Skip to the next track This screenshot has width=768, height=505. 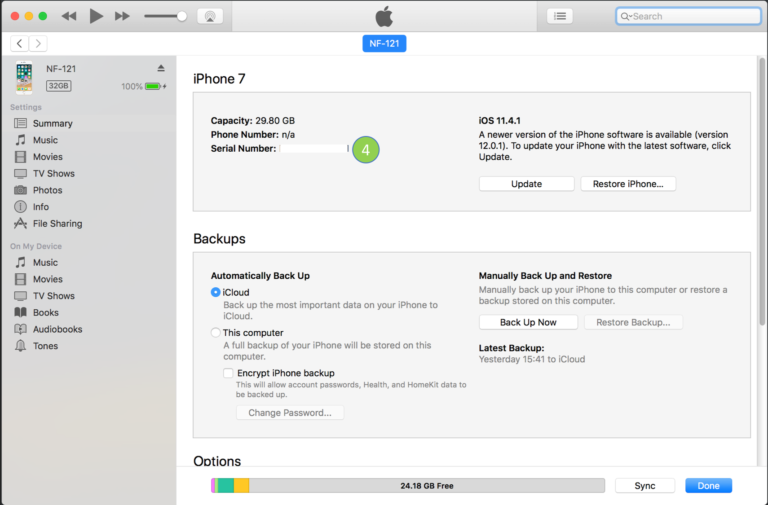[x=122, y=16]
